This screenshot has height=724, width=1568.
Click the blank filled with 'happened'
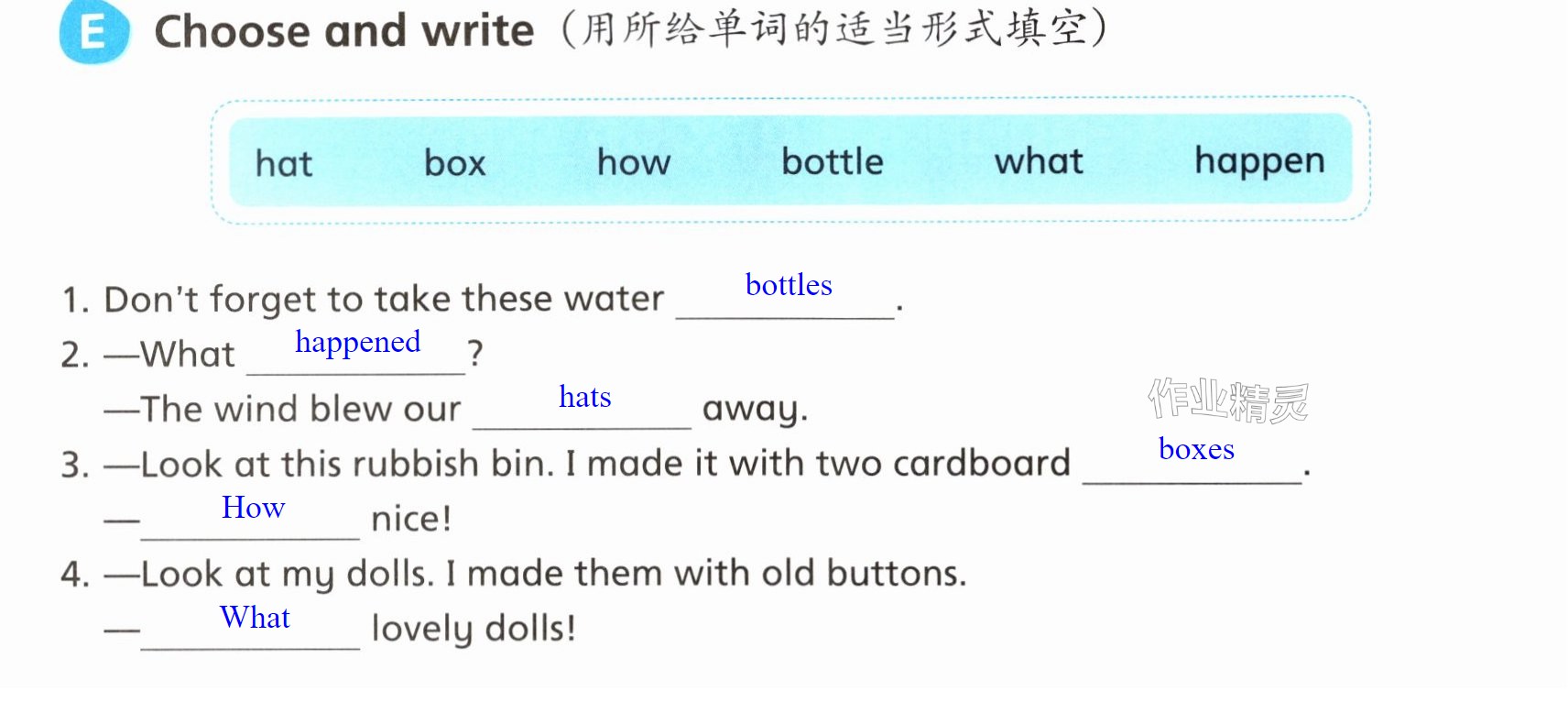(x=356, y=349)
